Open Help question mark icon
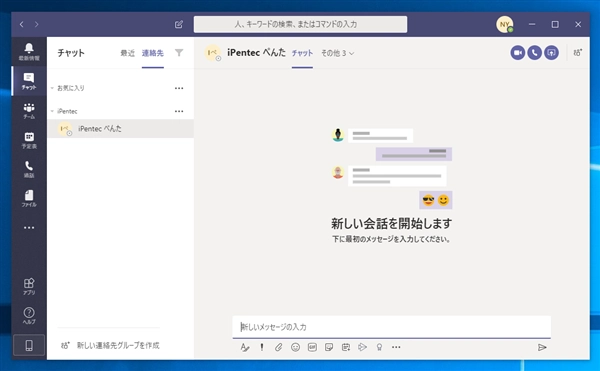 (x=29, y=316)
